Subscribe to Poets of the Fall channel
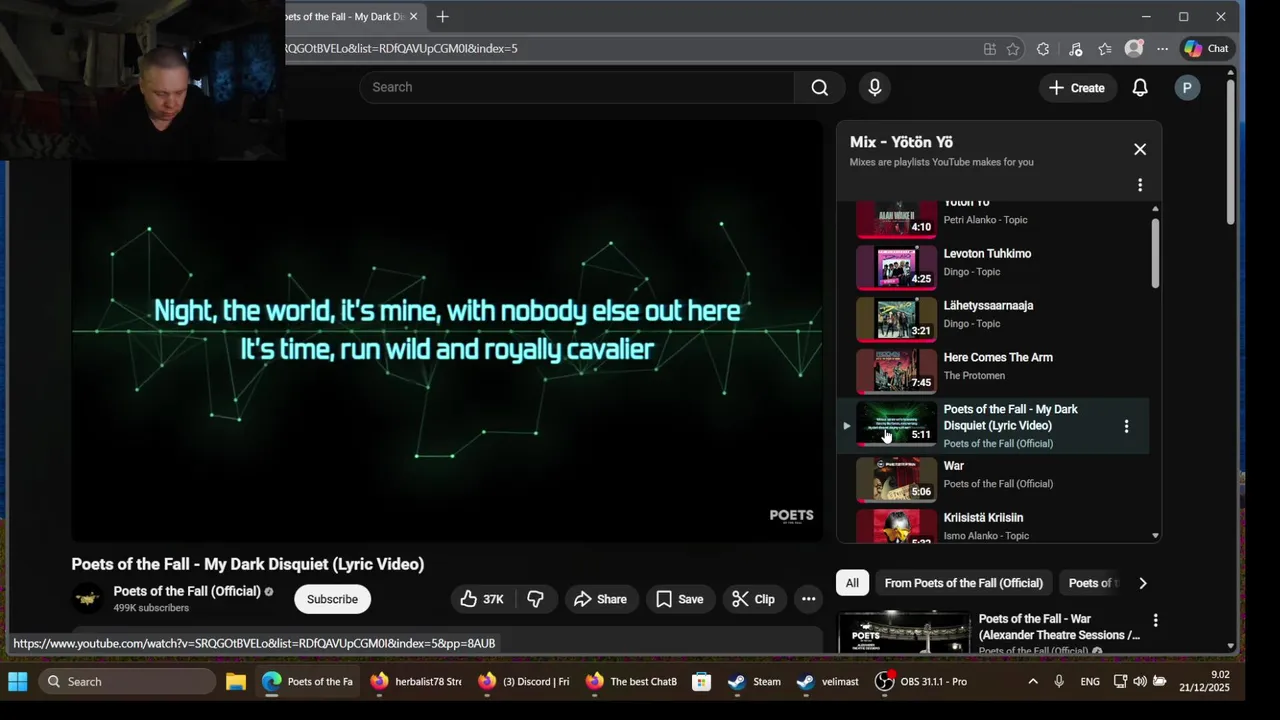 point(332,599)
